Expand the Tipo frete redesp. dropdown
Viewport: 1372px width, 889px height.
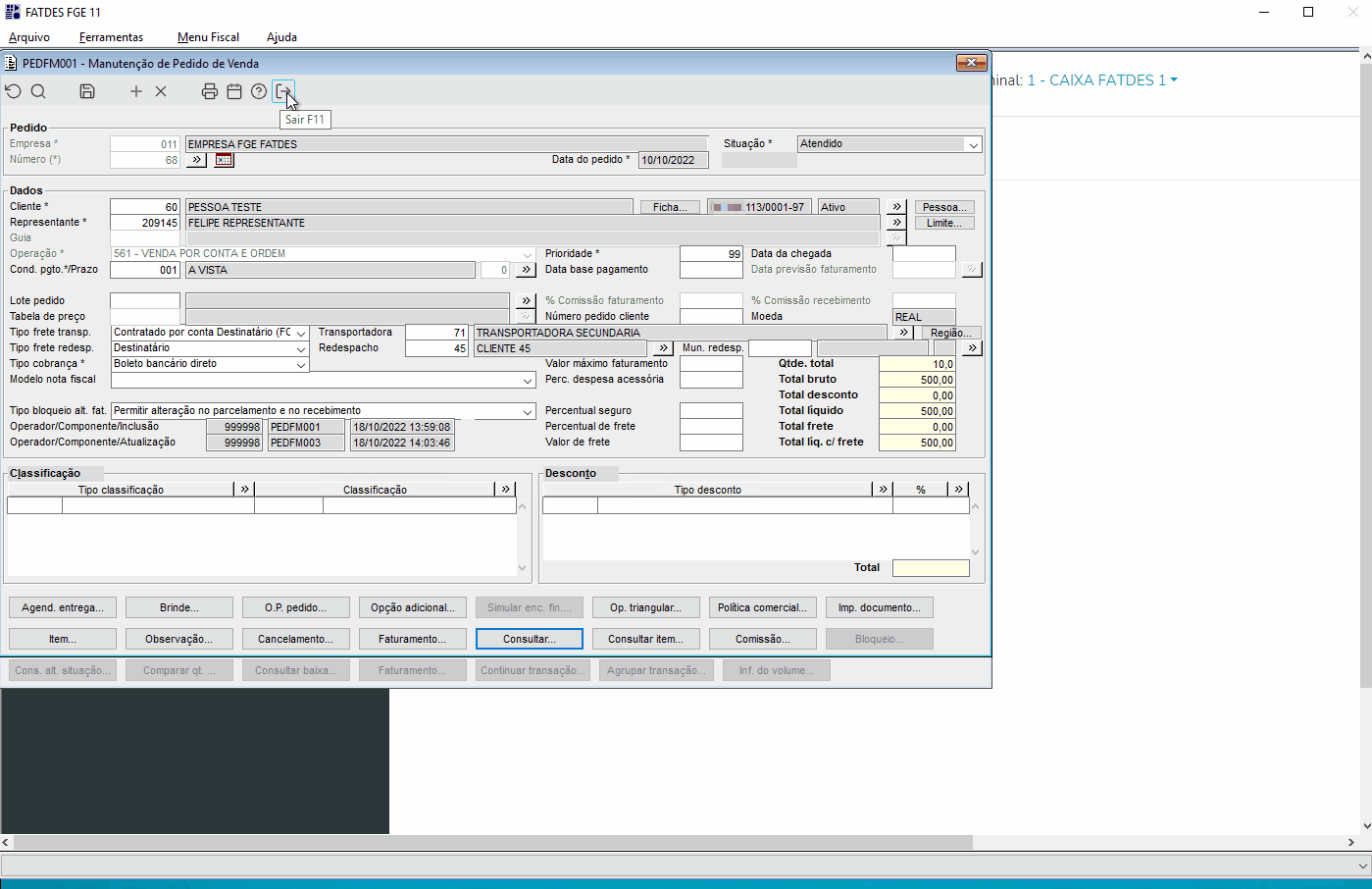click(x=301, y=348)
